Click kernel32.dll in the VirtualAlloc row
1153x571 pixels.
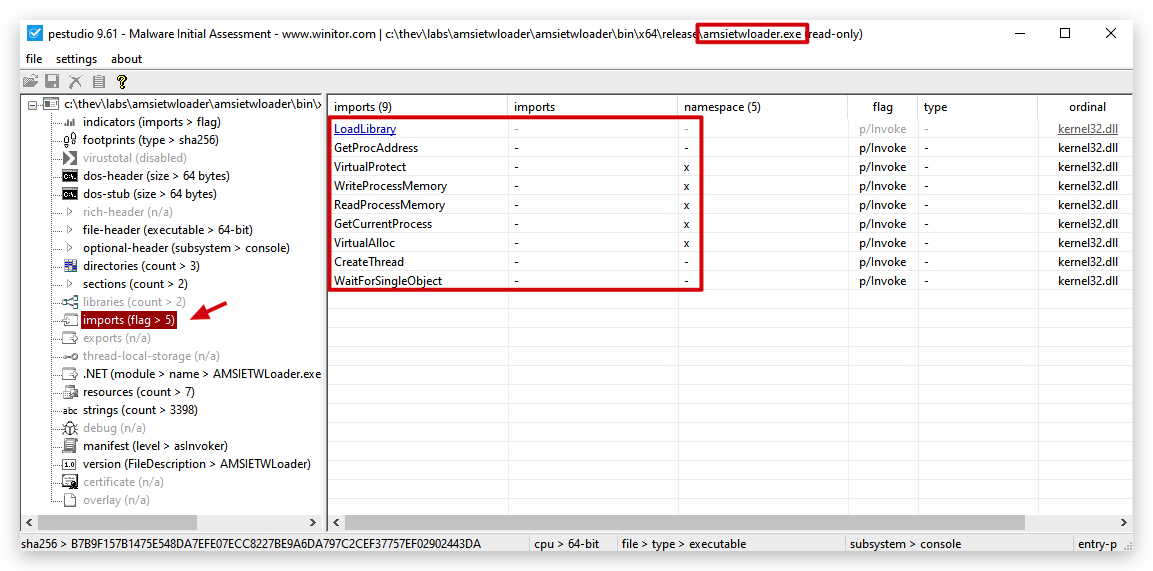click(1088, 243)
